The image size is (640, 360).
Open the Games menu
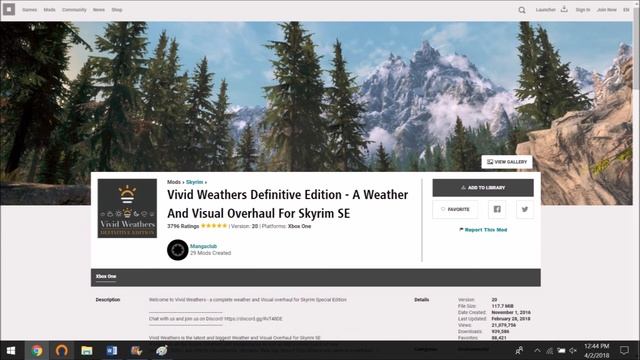click(x=29, y=10)
